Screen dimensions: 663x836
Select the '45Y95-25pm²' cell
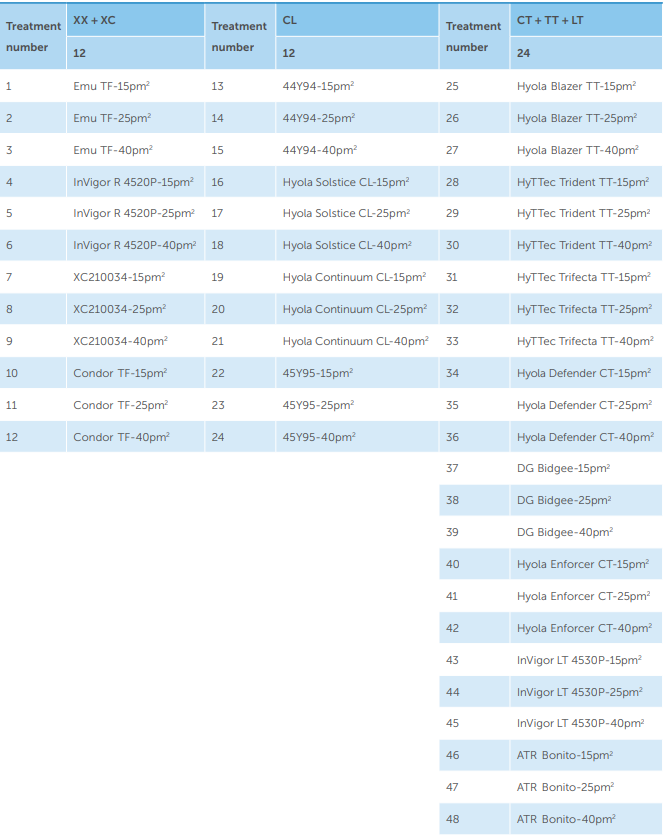357,405
